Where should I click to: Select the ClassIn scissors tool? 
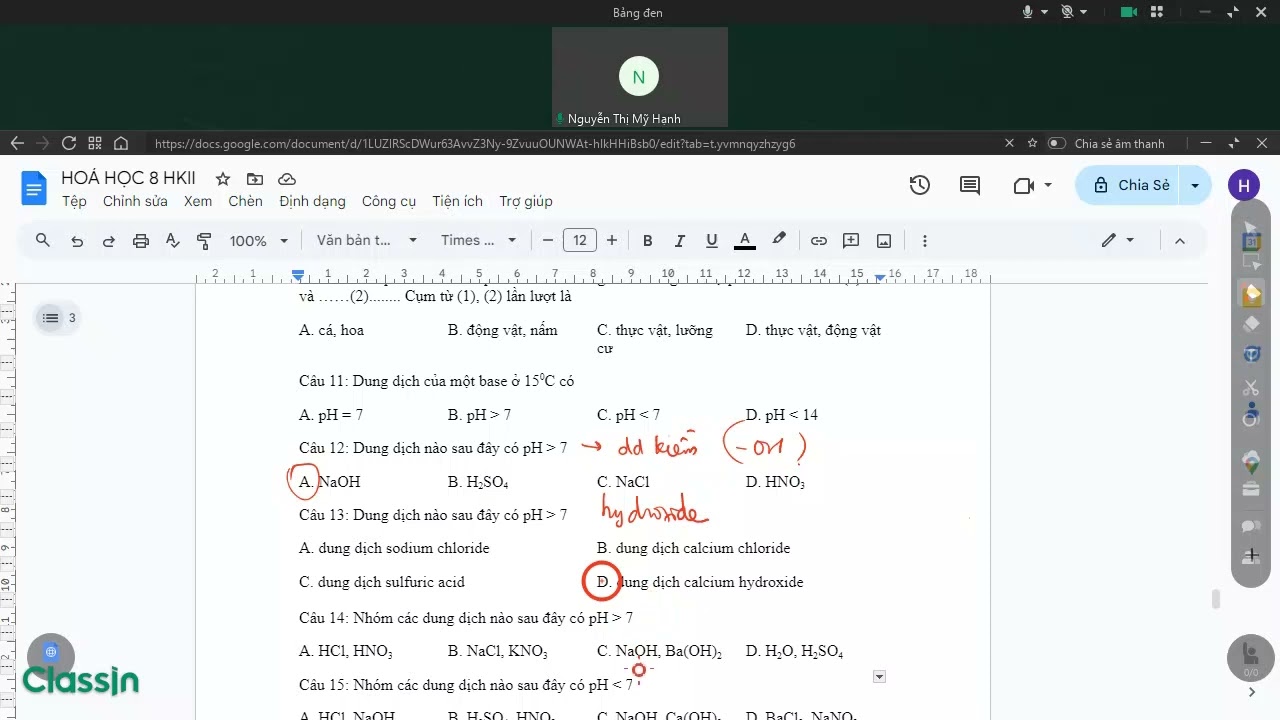[1251, 387]
